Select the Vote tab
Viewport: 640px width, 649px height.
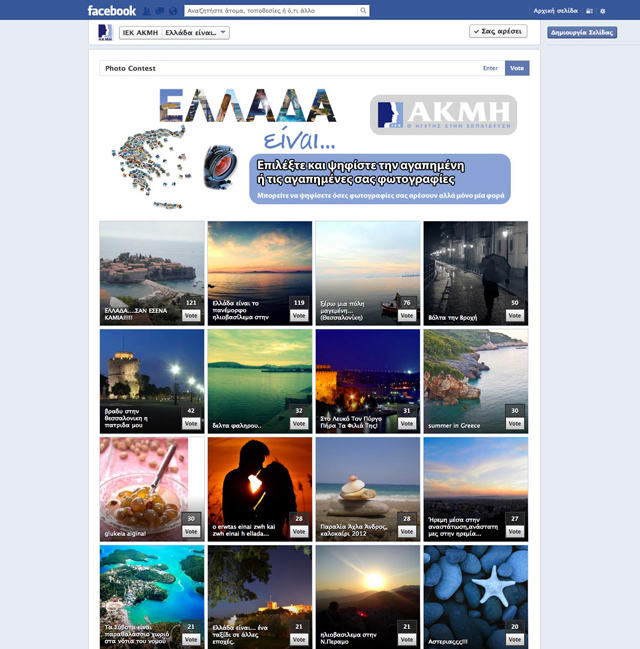pos(516,68)
